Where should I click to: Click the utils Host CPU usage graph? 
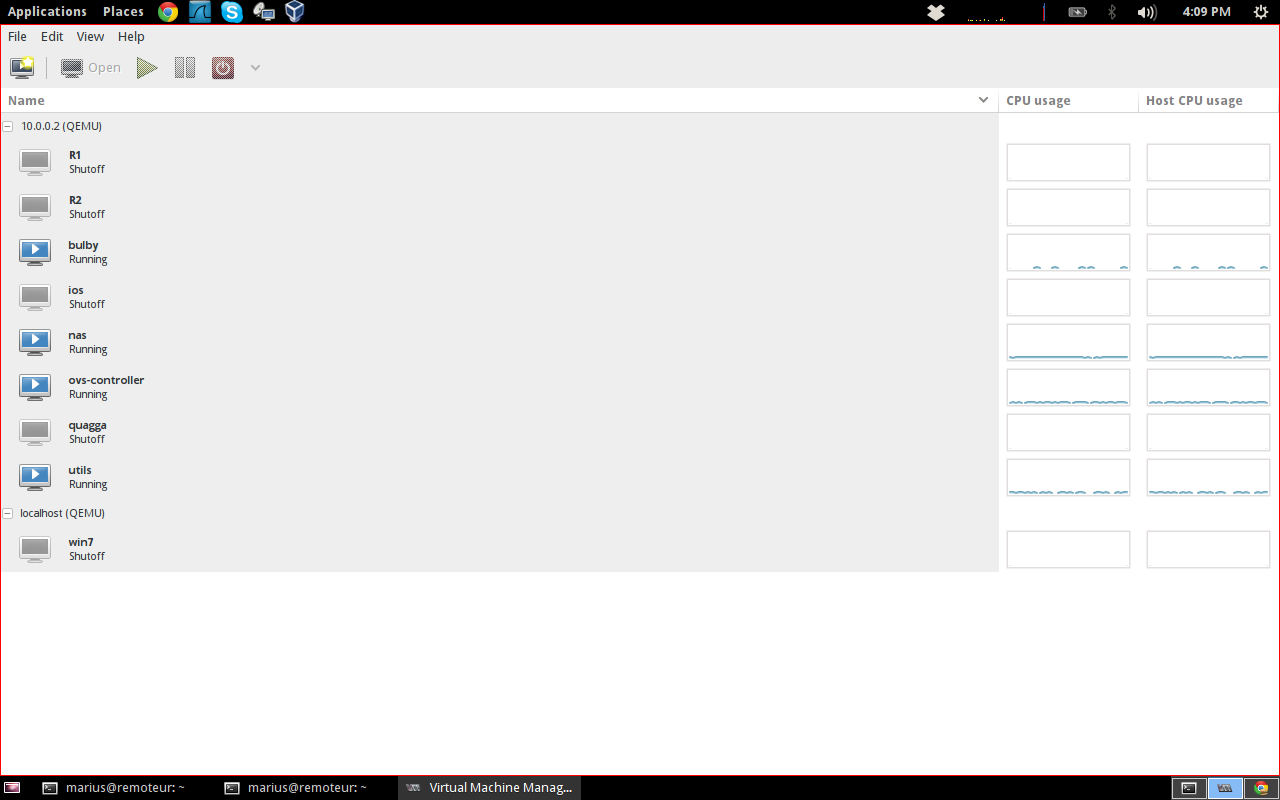pos(1208,477)
